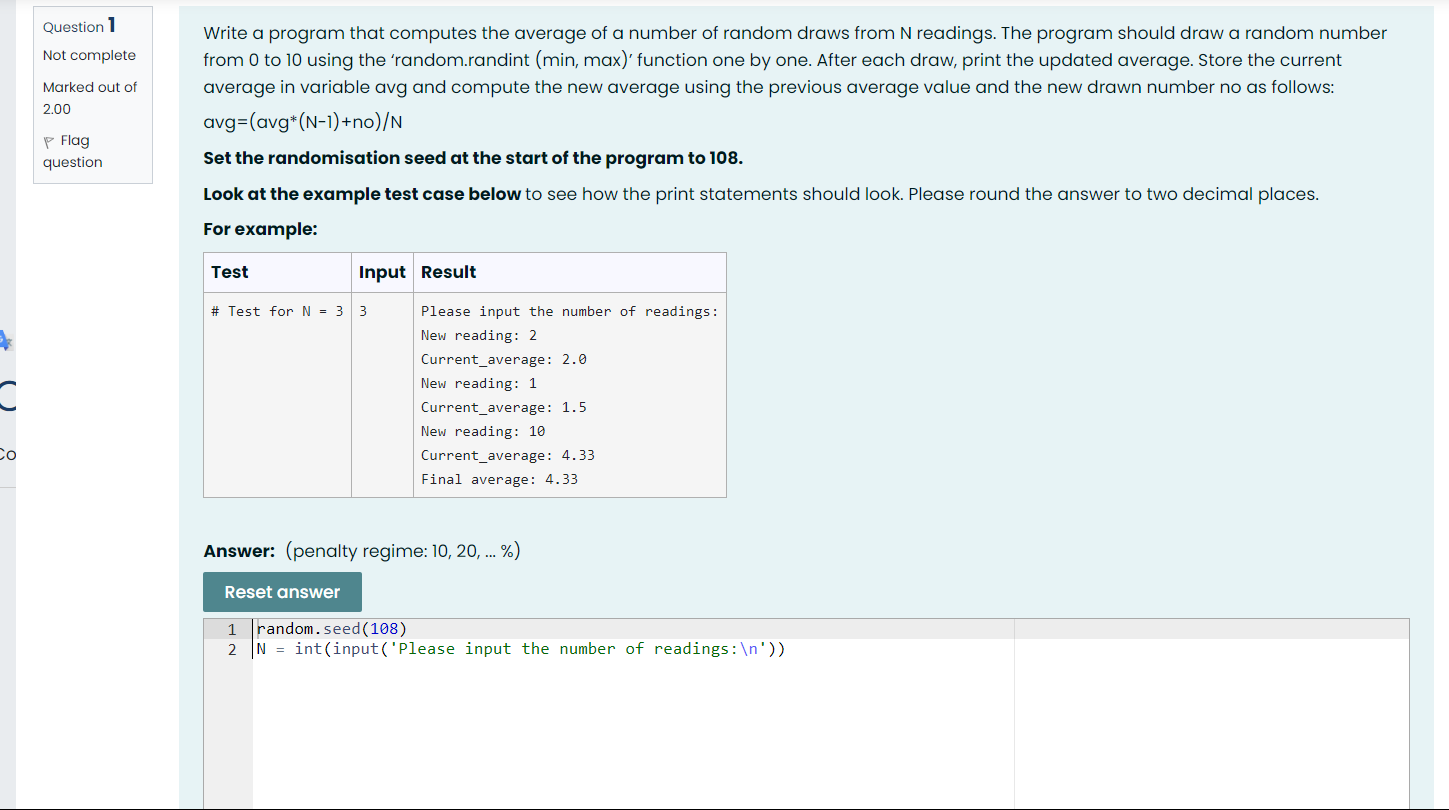Click the Input column header
This screenshot has height=810, width=1449.
[x=381, y=272]
